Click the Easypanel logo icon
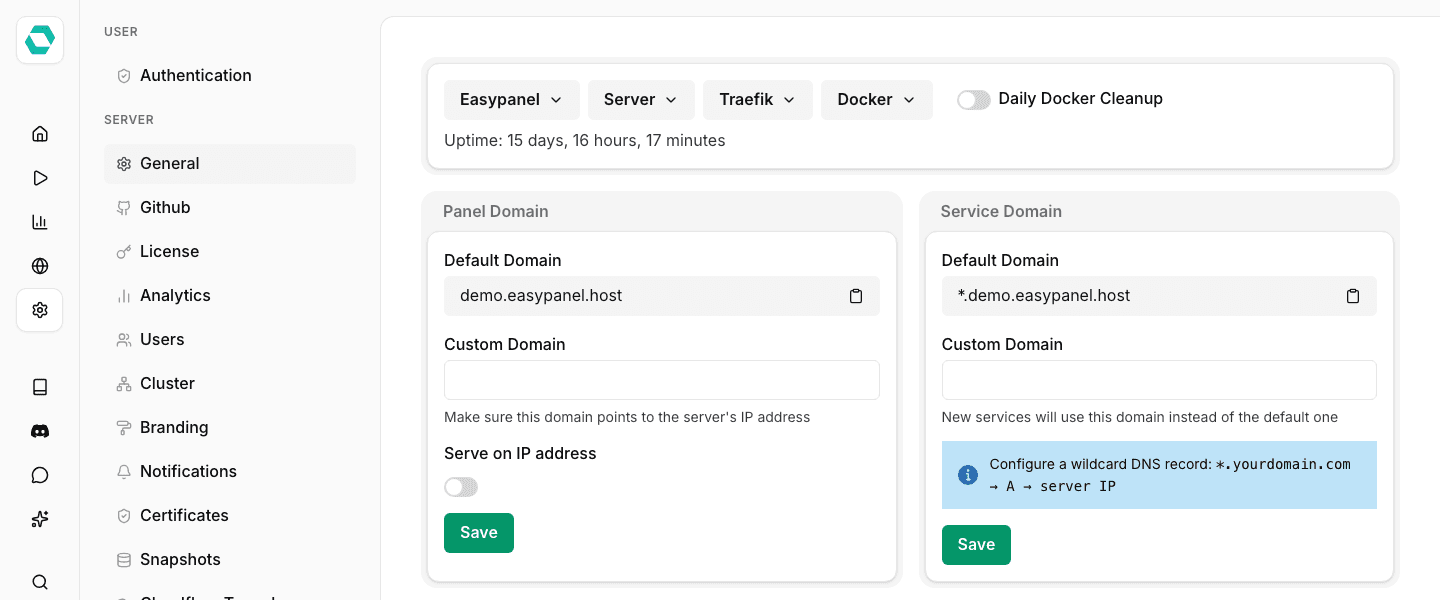 (x=40, y=40)
